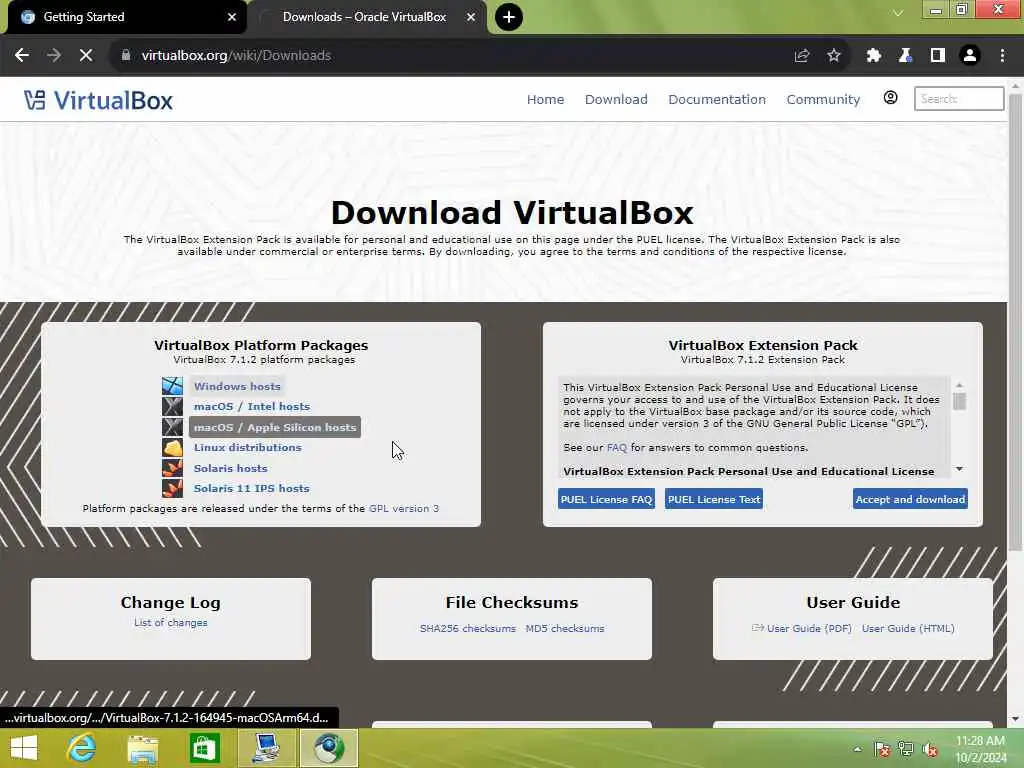Click the macOS Apple Silicon hosts icon
Image resolution: width=1024 pixels, height=768 pixels.
[x=172, y=427]
